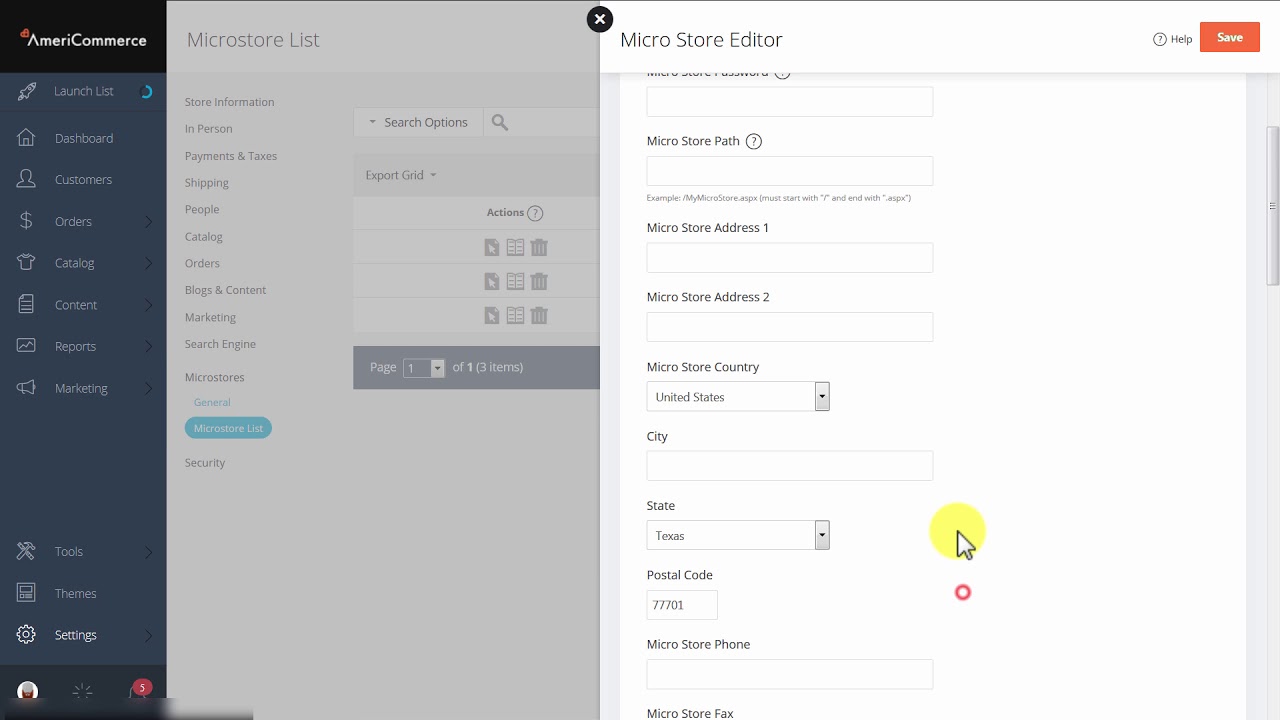The height and width of the screenshot is (720, 1280).
Task: Click the Content document icon
Action: tap(27, 304)
